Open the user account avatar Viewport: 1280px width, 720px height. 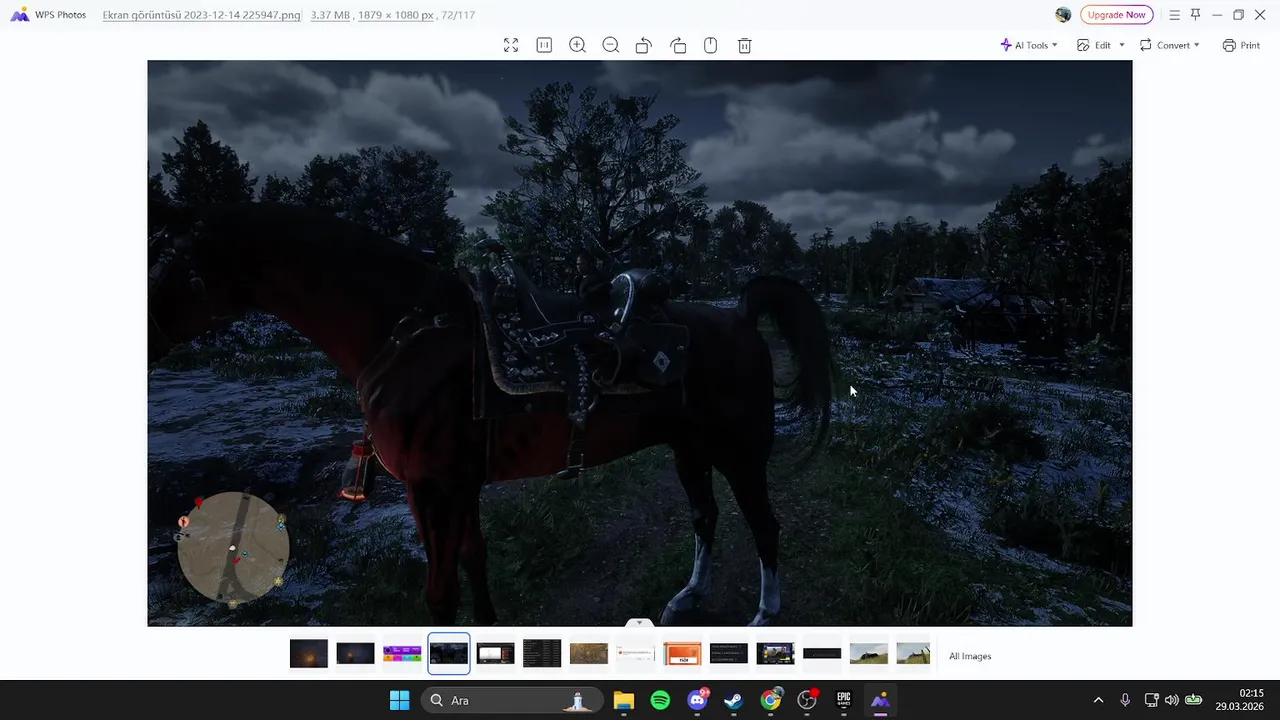[1063, 15]
